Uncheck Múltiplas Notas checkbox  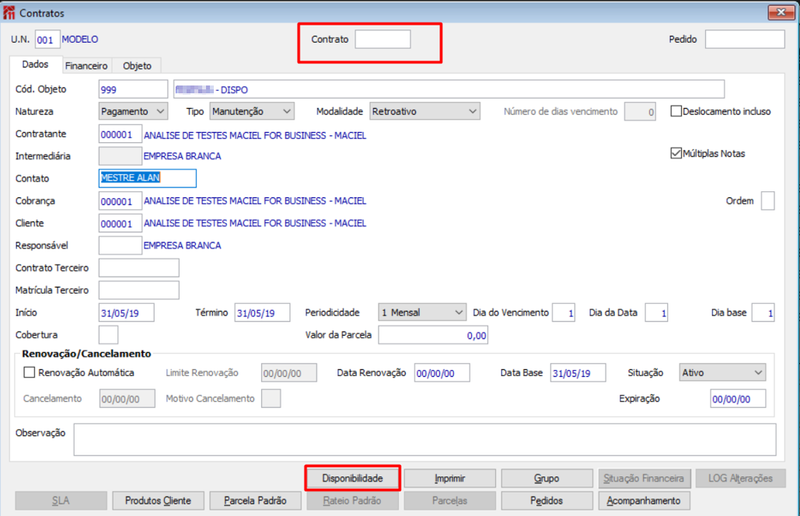(x=676, y=153)
